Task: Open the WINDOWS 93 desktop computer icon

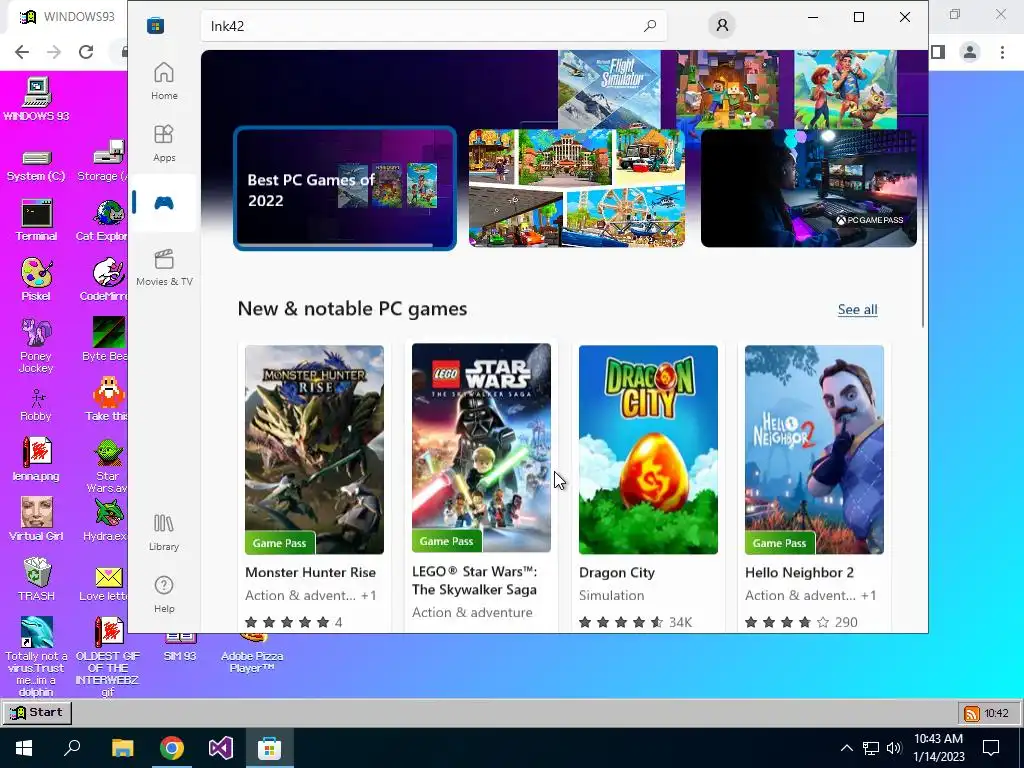Action: tap(37, 99)
